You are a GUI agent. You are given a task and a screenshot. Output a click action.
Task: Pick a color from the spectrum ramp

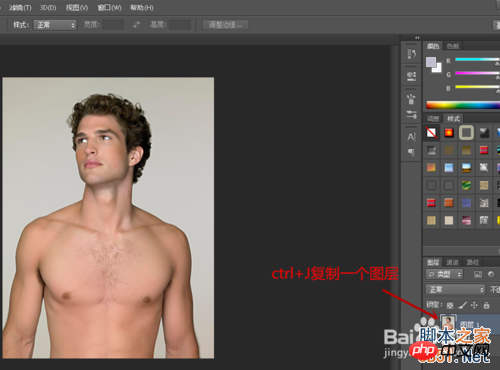click(463, 105)
